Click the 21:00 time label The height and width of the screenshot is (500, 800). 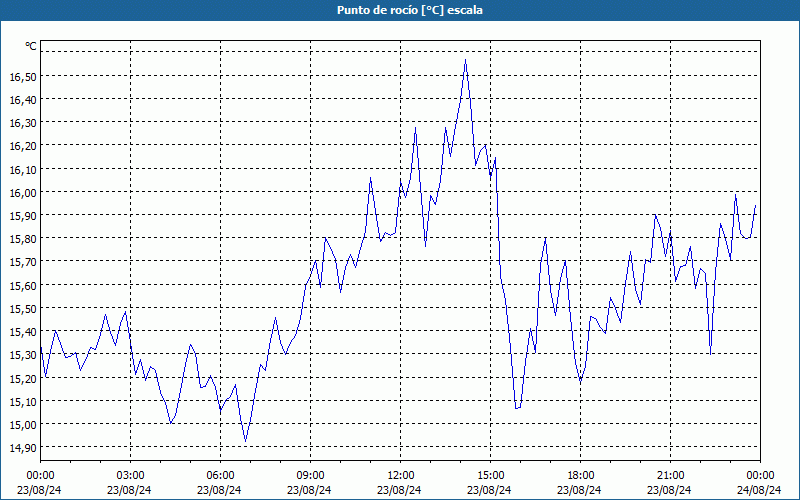pos(670,476)
